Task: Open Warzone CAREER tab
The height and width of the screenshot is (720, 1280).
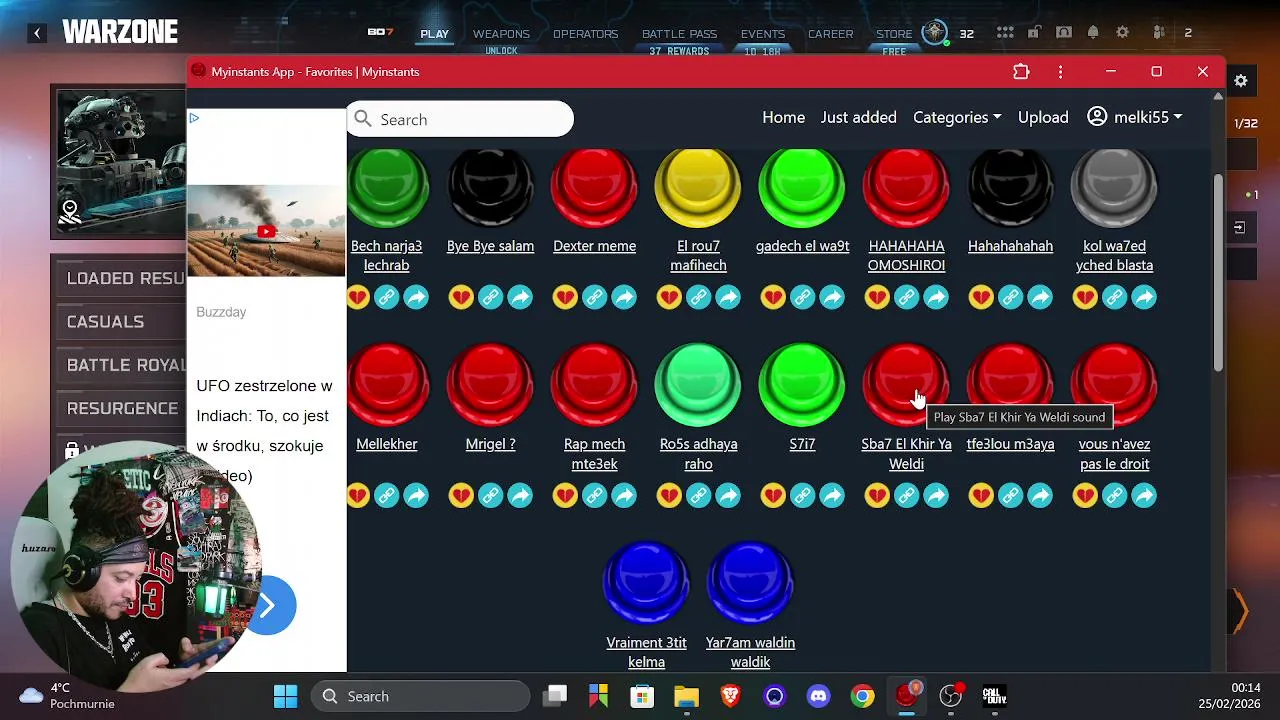Action: click(830, 34)
